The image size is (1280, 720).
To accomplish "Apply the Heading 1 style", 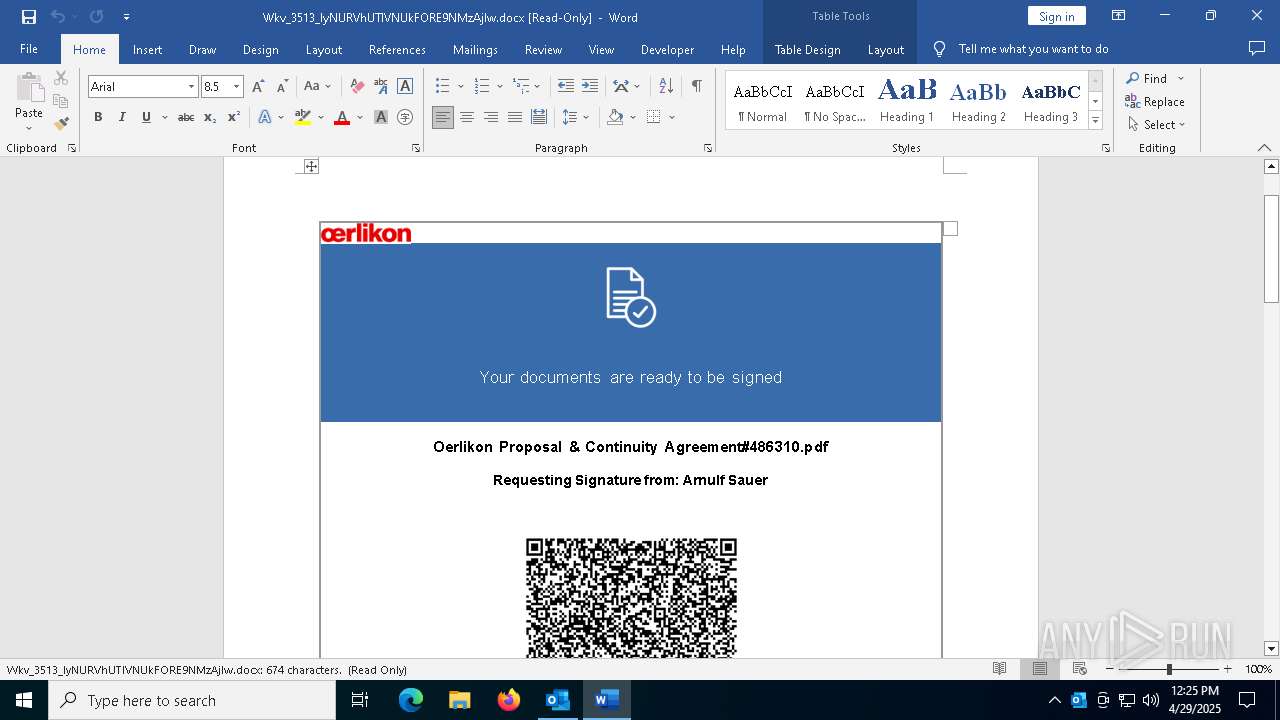I will click(907, 100).
